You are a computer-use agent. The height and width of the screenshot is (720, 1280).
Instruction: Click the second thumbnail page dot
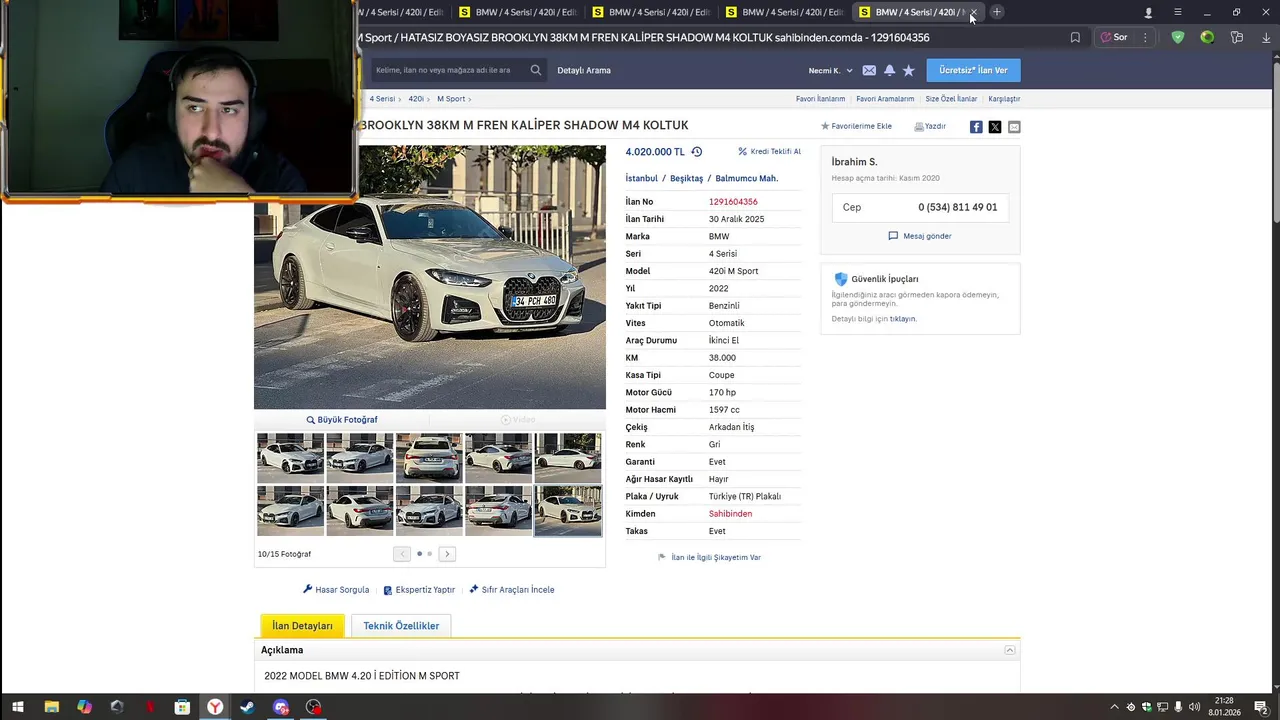[430, 554]
